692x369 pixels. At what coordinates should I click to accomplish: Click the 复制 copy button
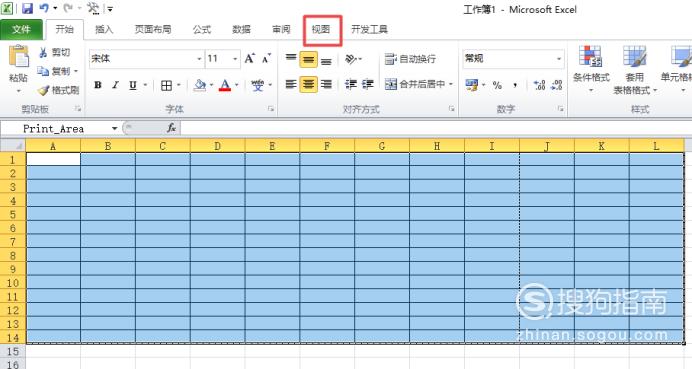[53, 71]
